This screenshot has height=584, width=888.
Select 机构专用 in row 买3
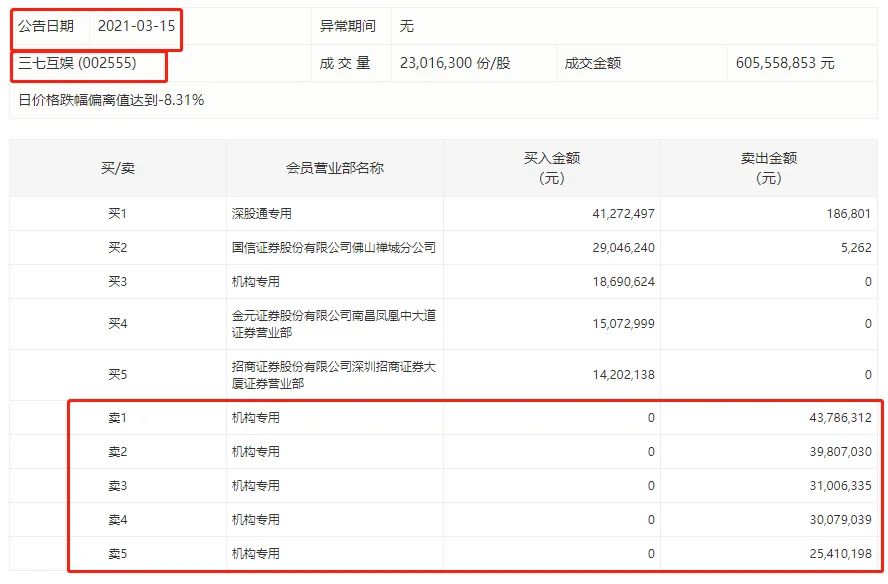pos(250,282)
